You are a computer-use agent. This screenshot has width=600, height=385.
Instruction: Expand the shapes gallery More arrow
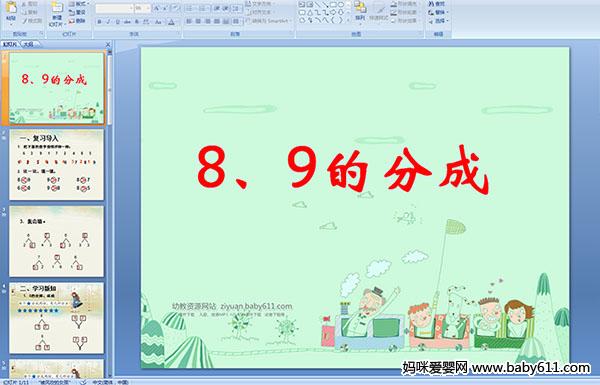tap(348, 20)
